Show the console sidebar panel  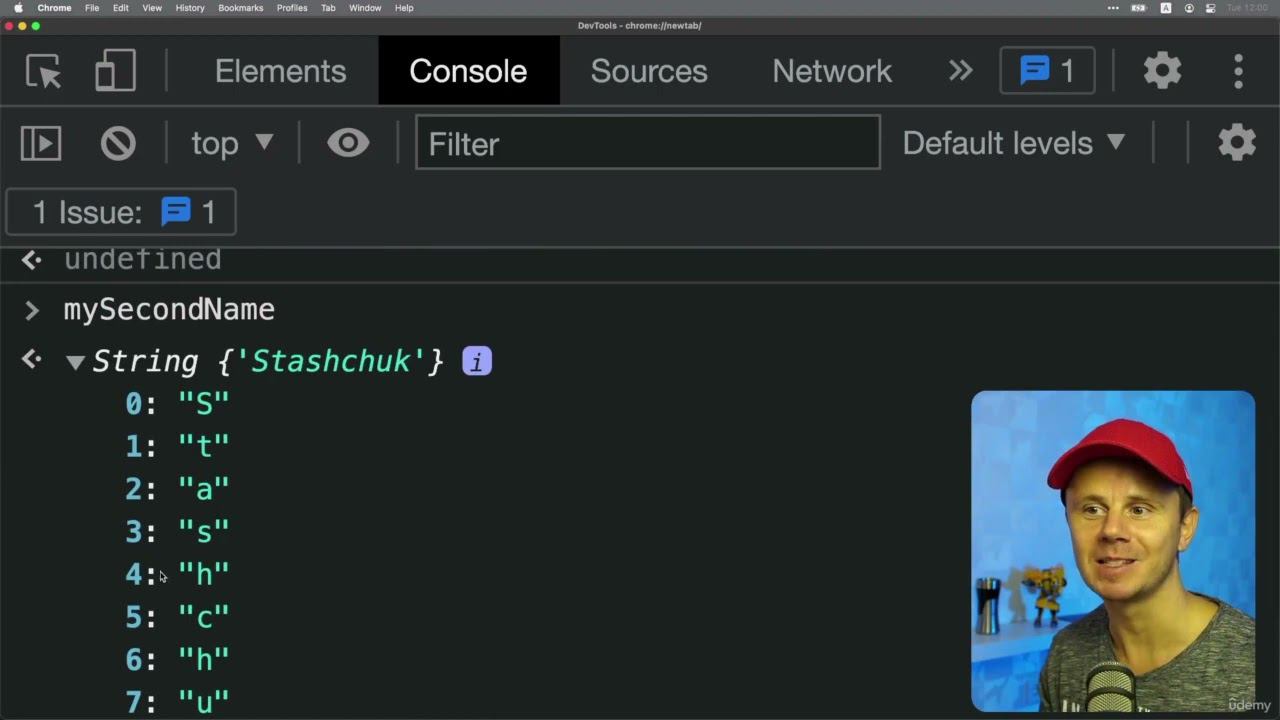[x=41, y=144]
